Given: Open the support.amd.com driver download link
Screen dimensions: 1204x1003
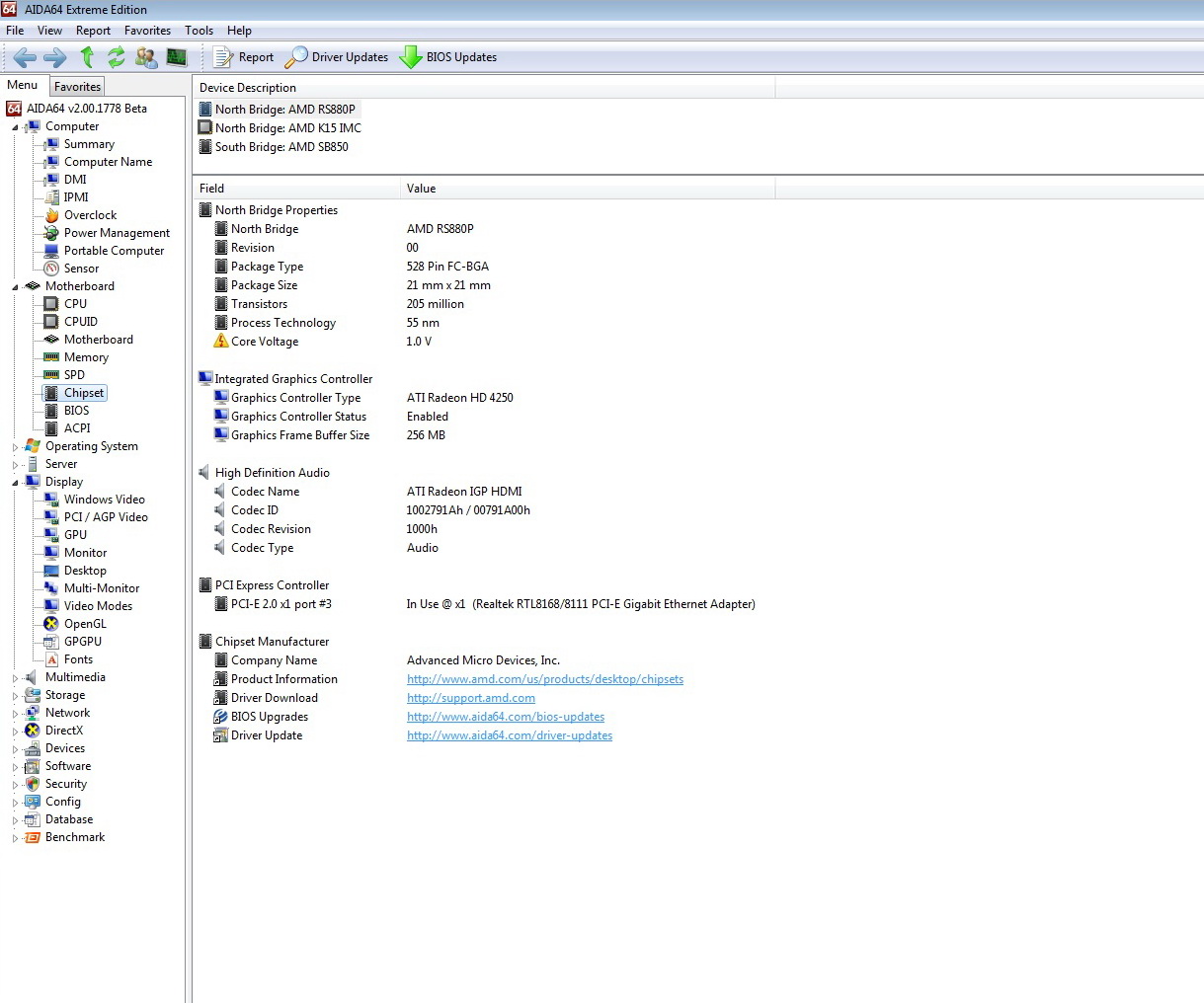Looking at the screenshot, I should [471, 698].
